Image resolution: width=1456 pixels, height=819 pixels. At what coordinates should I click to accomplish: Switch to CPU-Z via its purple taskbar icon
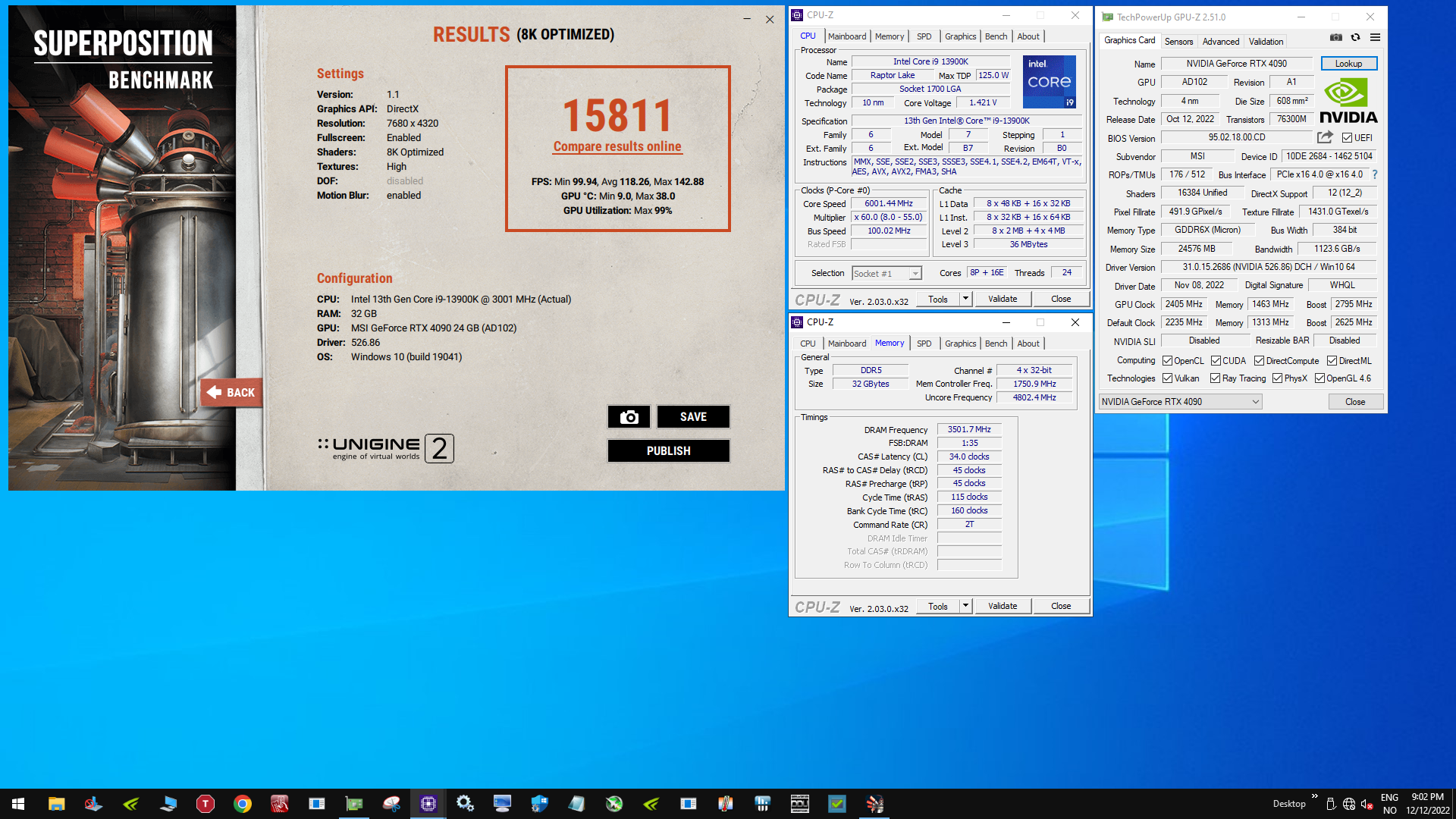[x=428, y=804]
